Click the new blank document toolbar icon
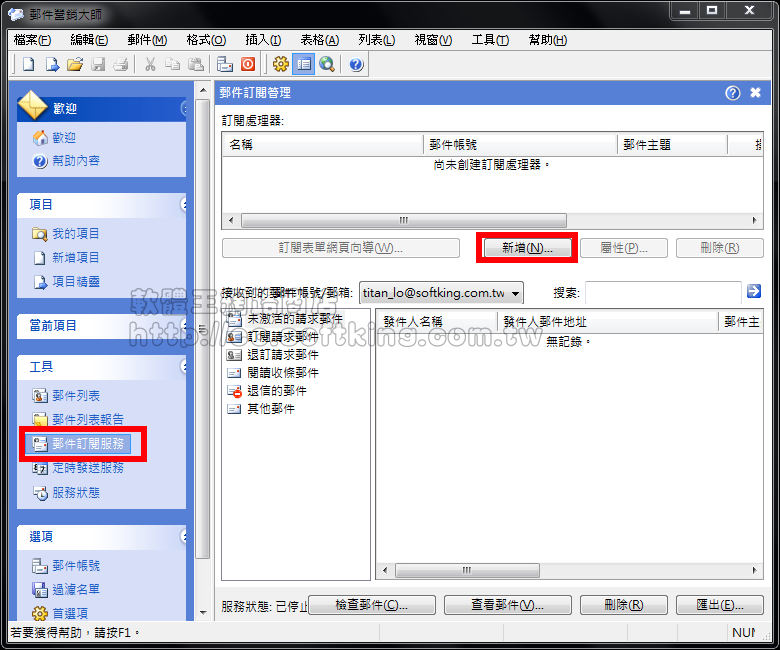 click(x=28, y=65)
